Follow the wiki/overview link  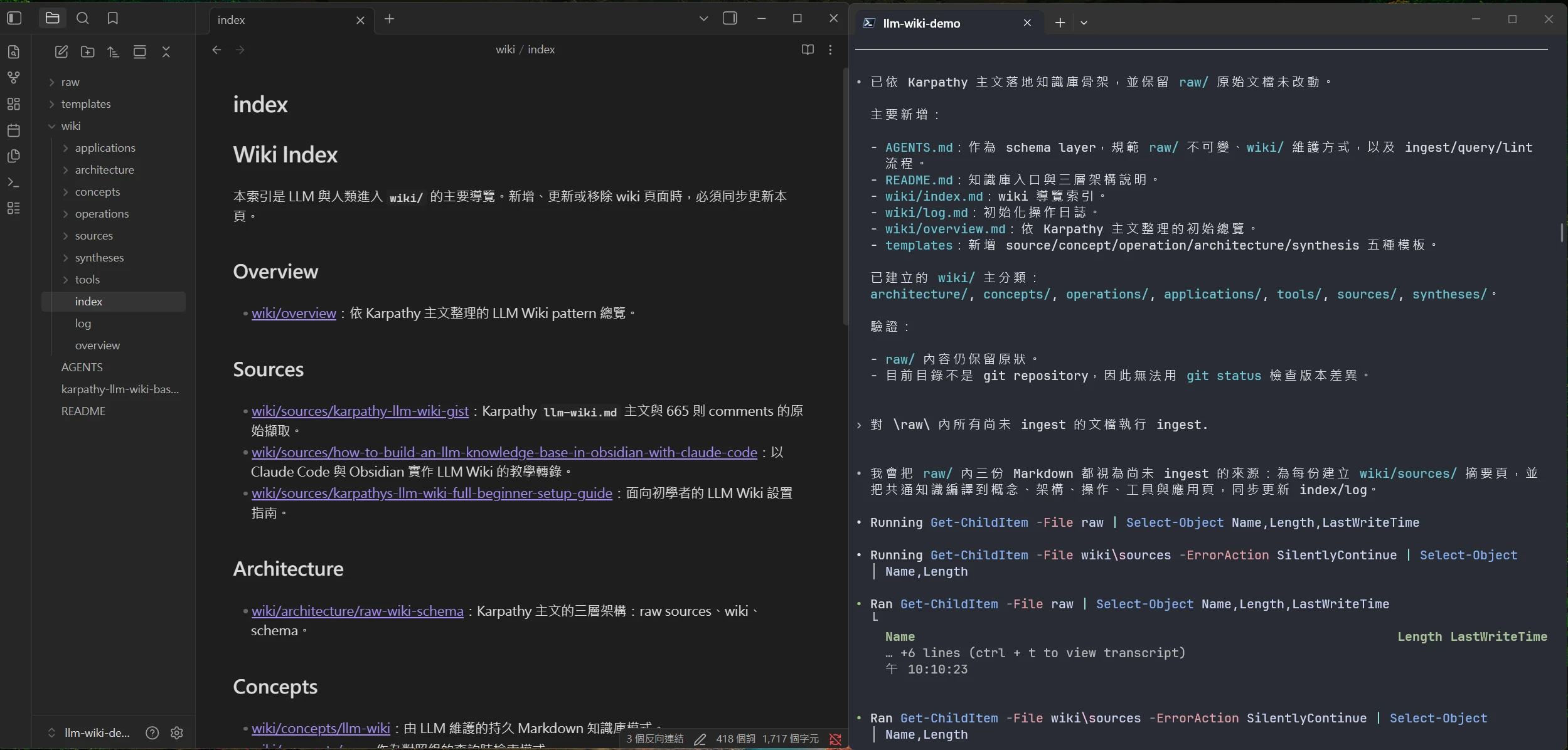point(294,313)
